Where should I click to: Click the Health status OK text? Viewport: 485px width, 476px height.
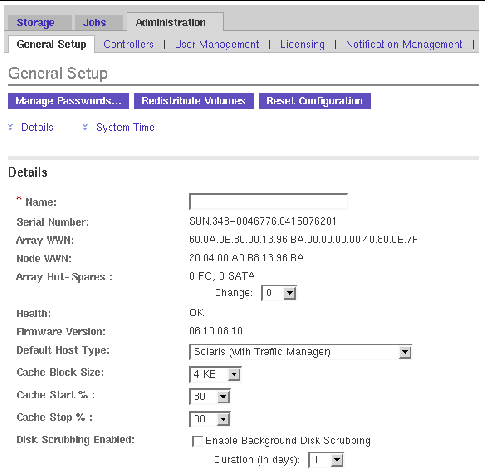click(x=197, y=313)
